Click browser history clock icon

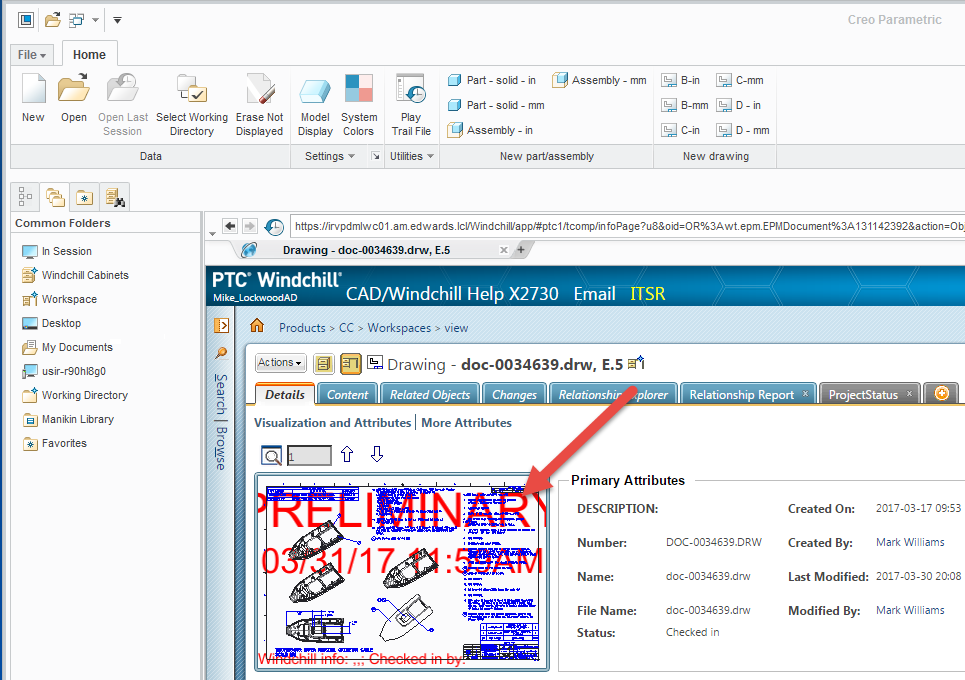[274, 226]
